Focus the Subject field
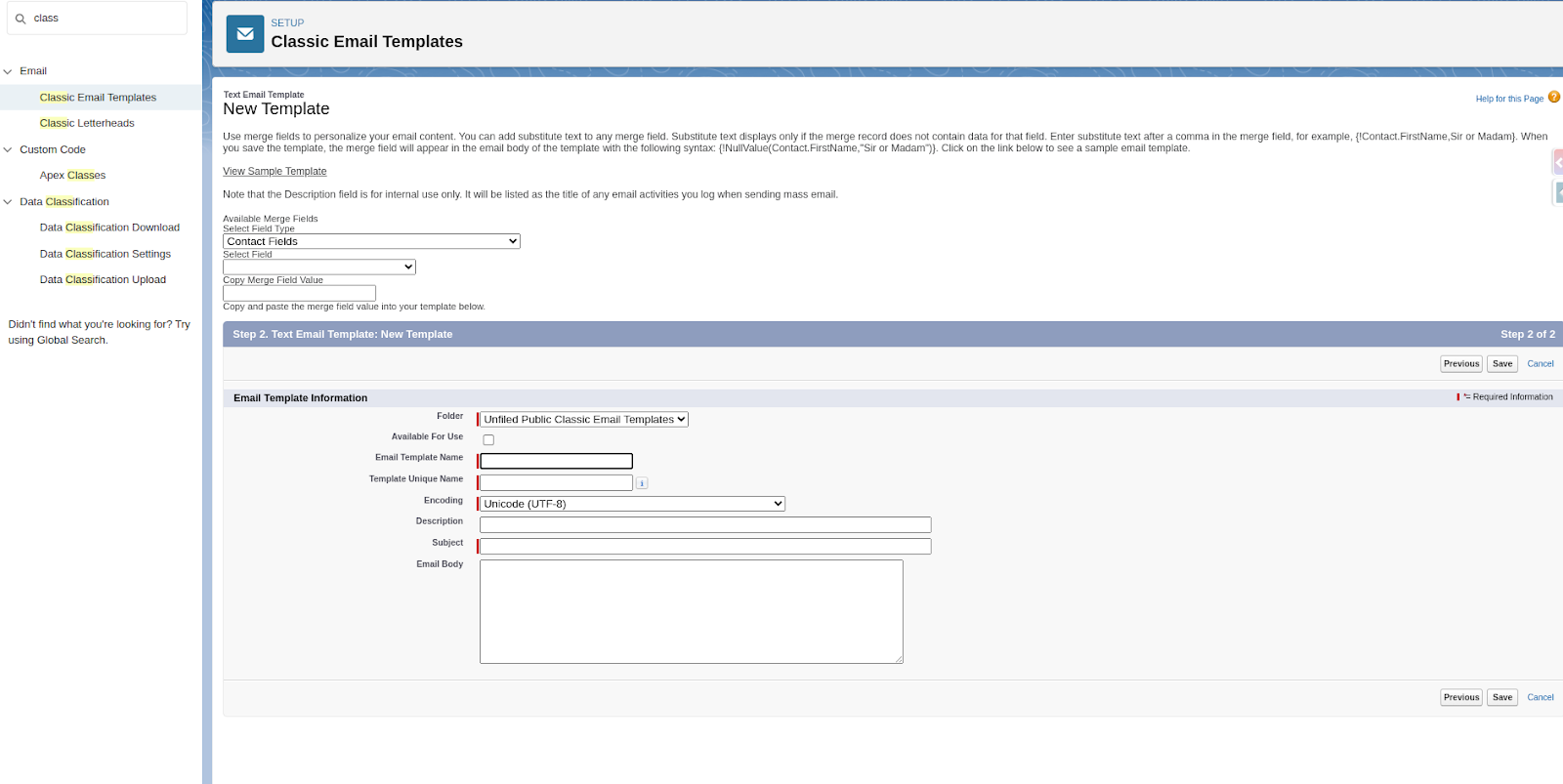Image resolution: width=1563 pixels, height=784 pixels. pyautogui.click(x=705, y=547)
